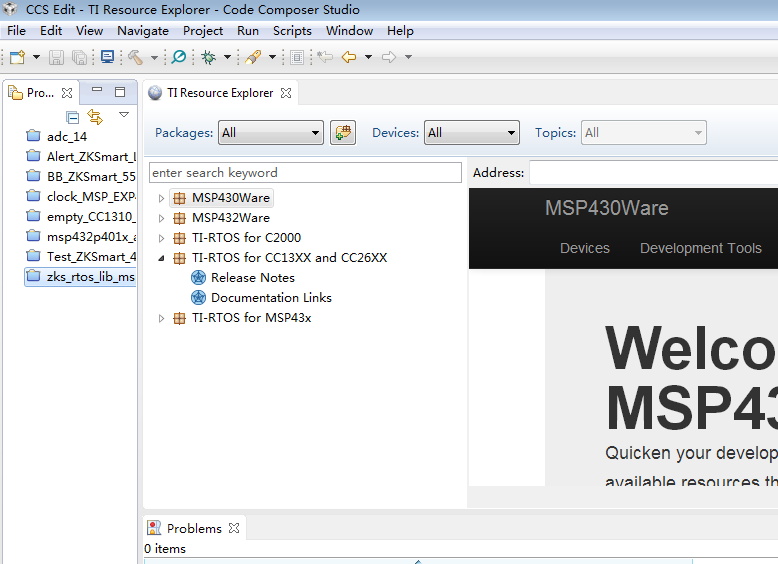Click the Build hammer icon
Image resolution: width=778 pixels, height=564 pixels.
coord(135,58)
